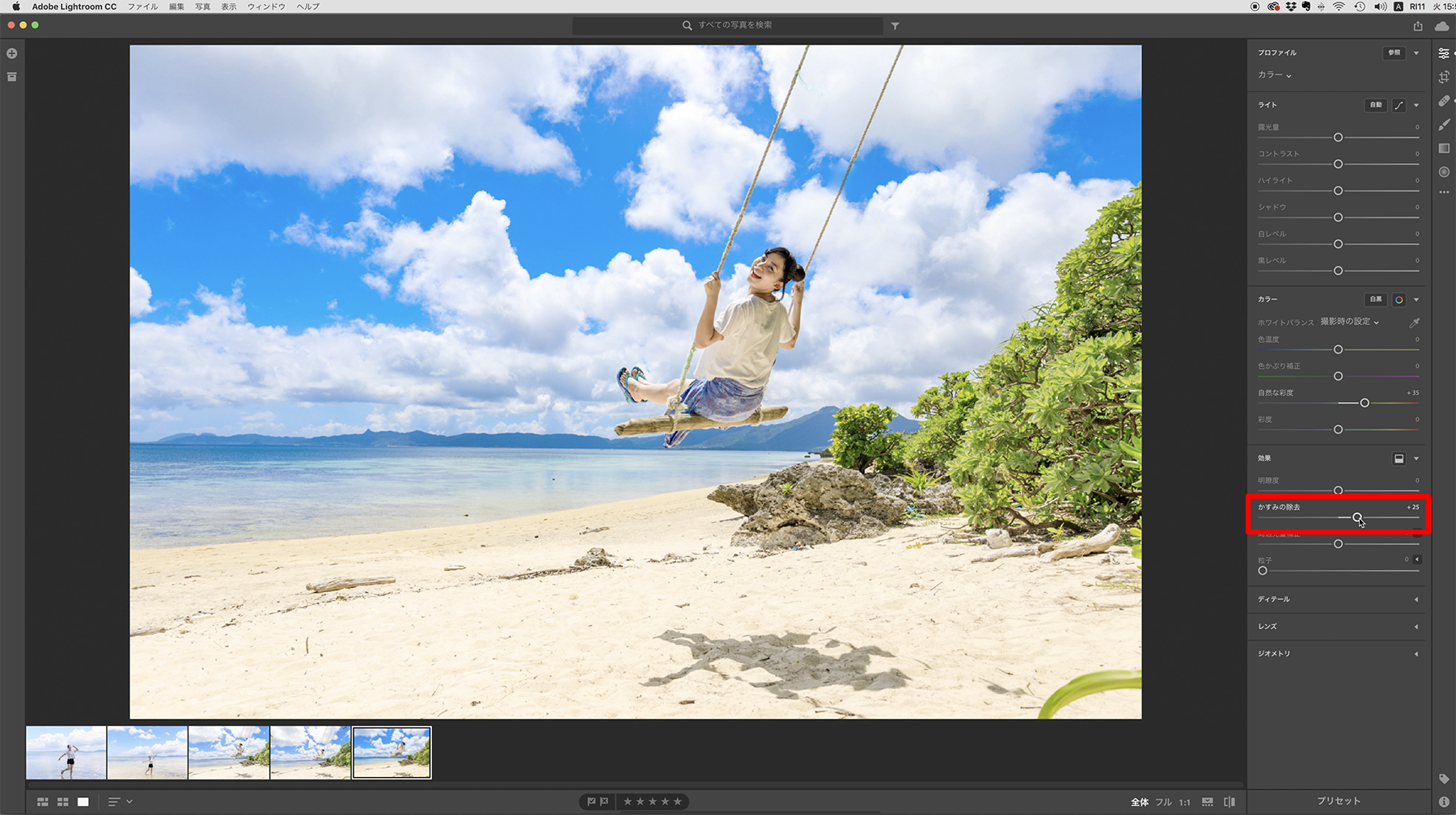Open the My Photos library icon
Viewport: 1456px width, 815px height.
point(12,77)
